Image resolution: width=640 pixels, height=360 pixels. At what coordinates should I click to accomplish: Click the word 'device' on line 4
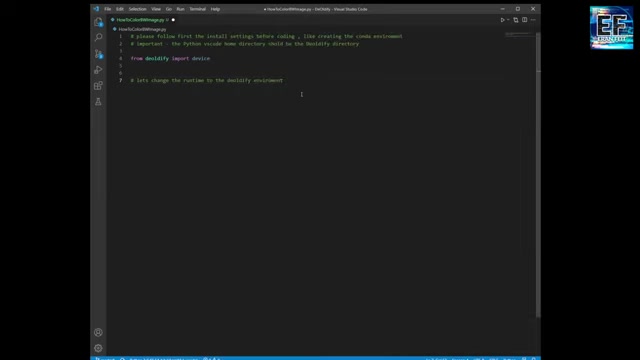point(201,58)
